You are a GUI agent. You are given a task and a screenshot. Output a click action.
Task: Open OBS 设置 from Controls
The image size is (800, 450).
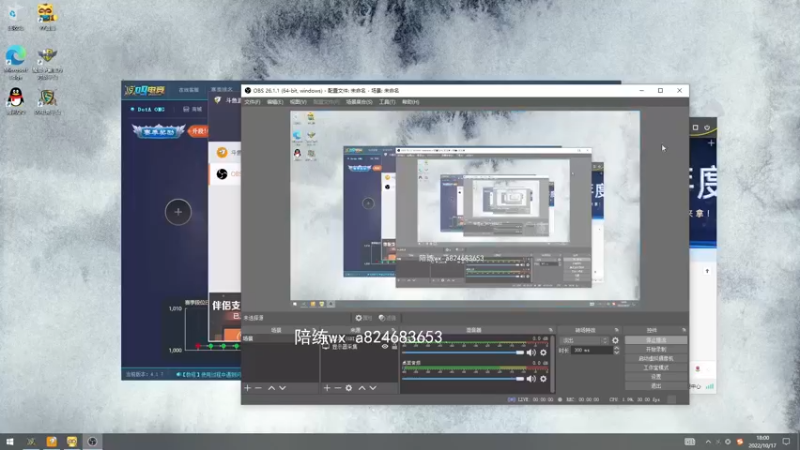(656, 377)
